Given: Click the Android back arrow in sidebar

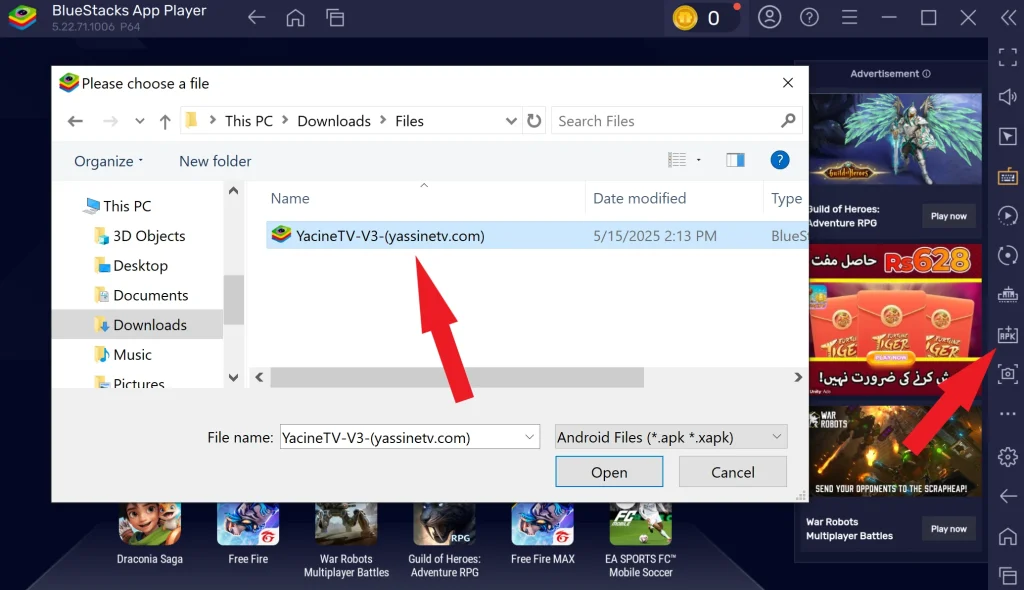Looking at the screenshot, I should [x=1008, y=497].
